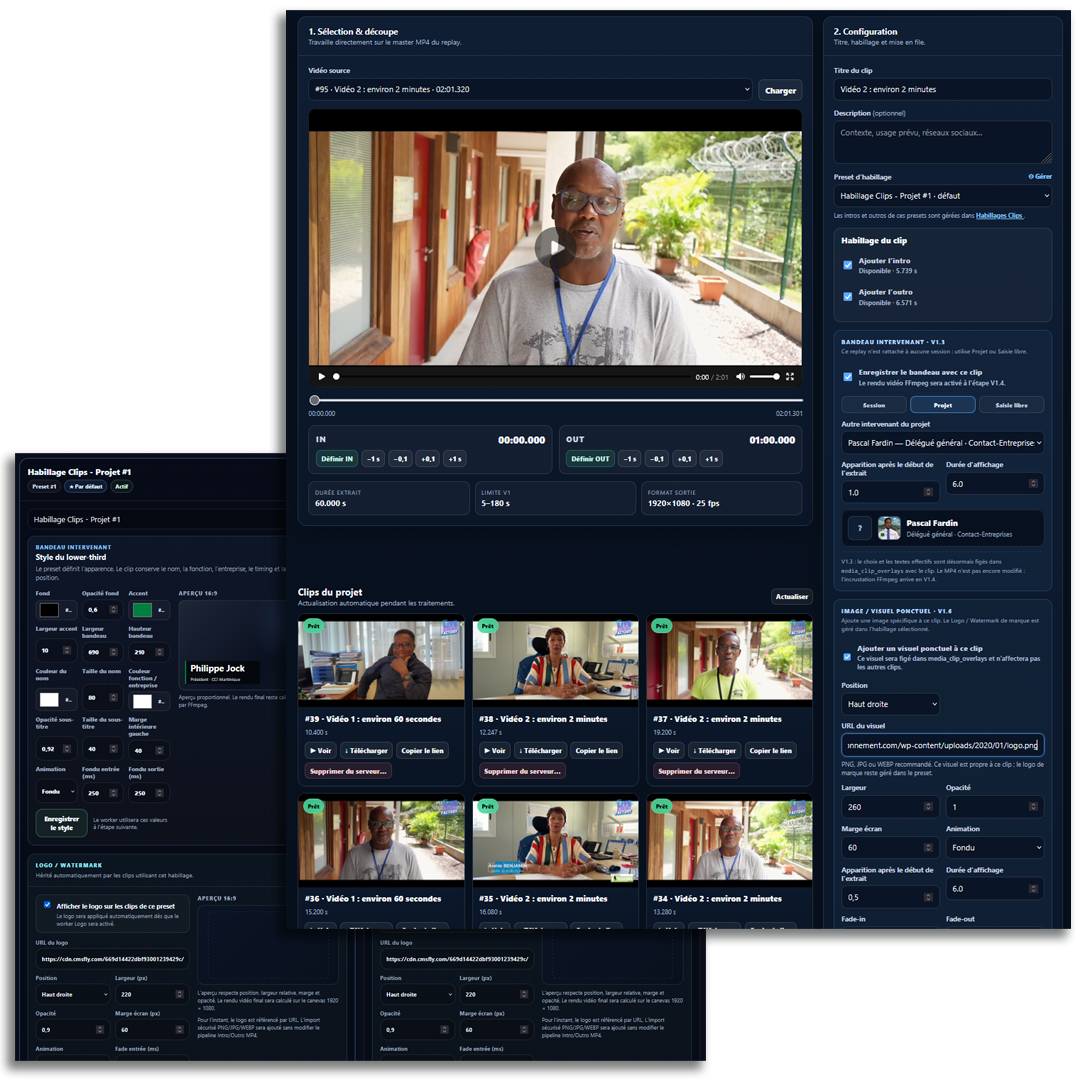Toggle the Ajouter l'outro checkbox
This screenshot has width=1080, height=1080.
848,297
